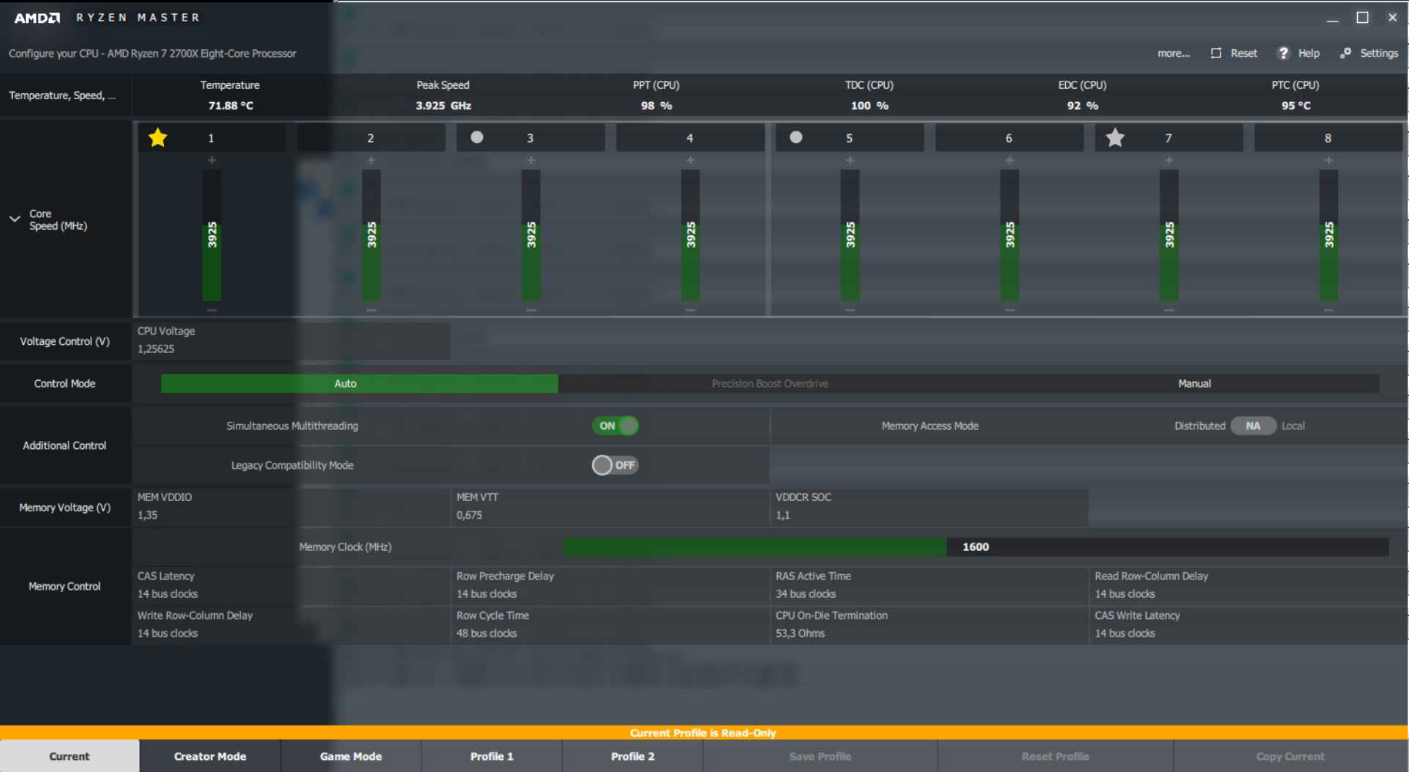Increase core 7 speed with plus
Screen dimensions: 1409x772
tap(1169, 160)
